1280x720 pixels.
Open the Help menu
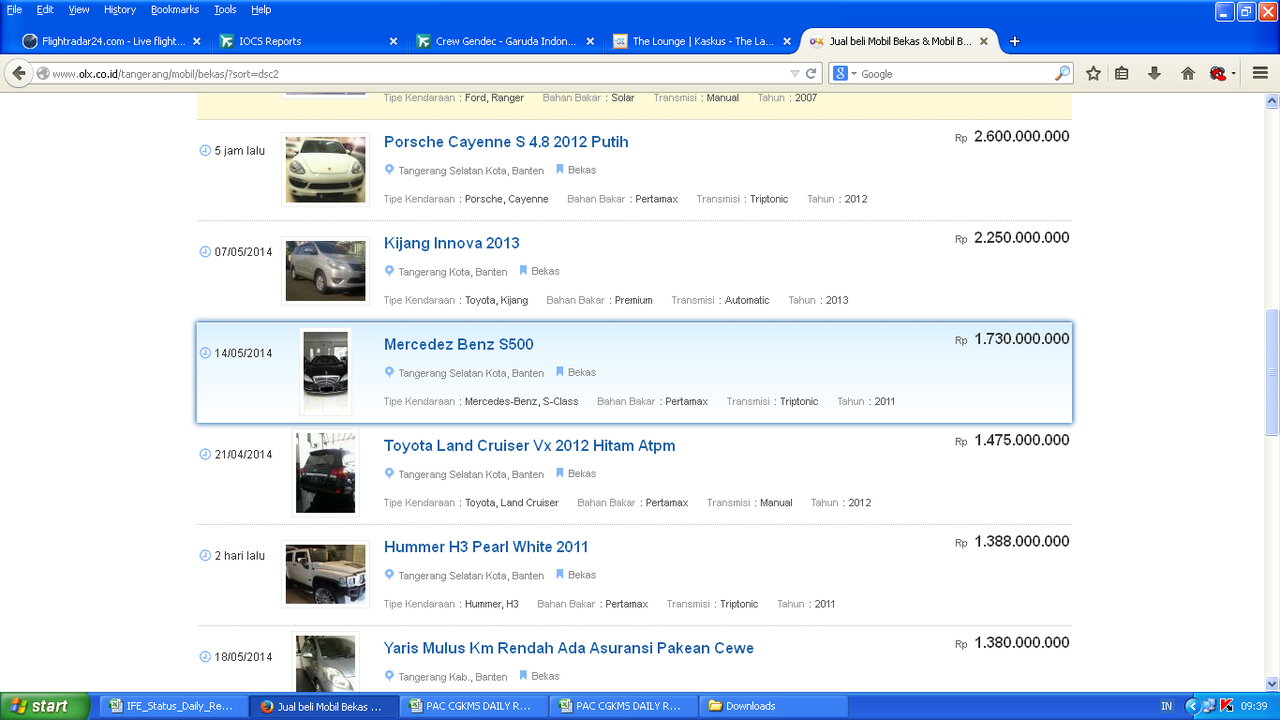pyautogui.click(x=261, y=9)
